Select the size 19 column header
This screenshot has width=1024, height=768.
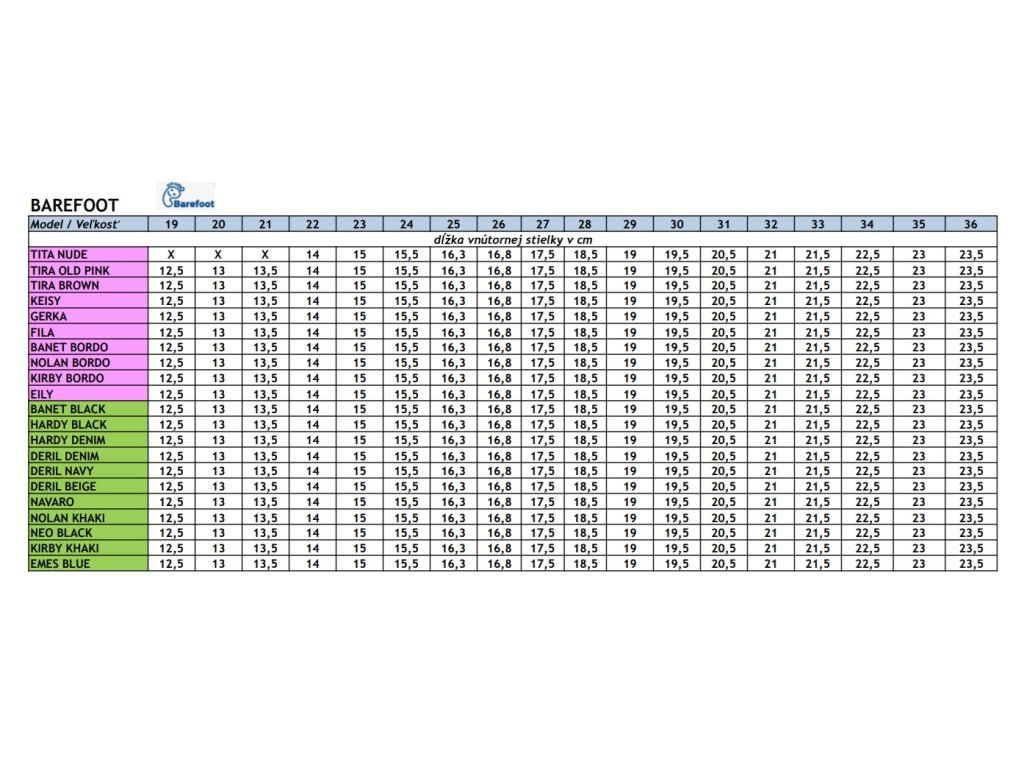171,224
